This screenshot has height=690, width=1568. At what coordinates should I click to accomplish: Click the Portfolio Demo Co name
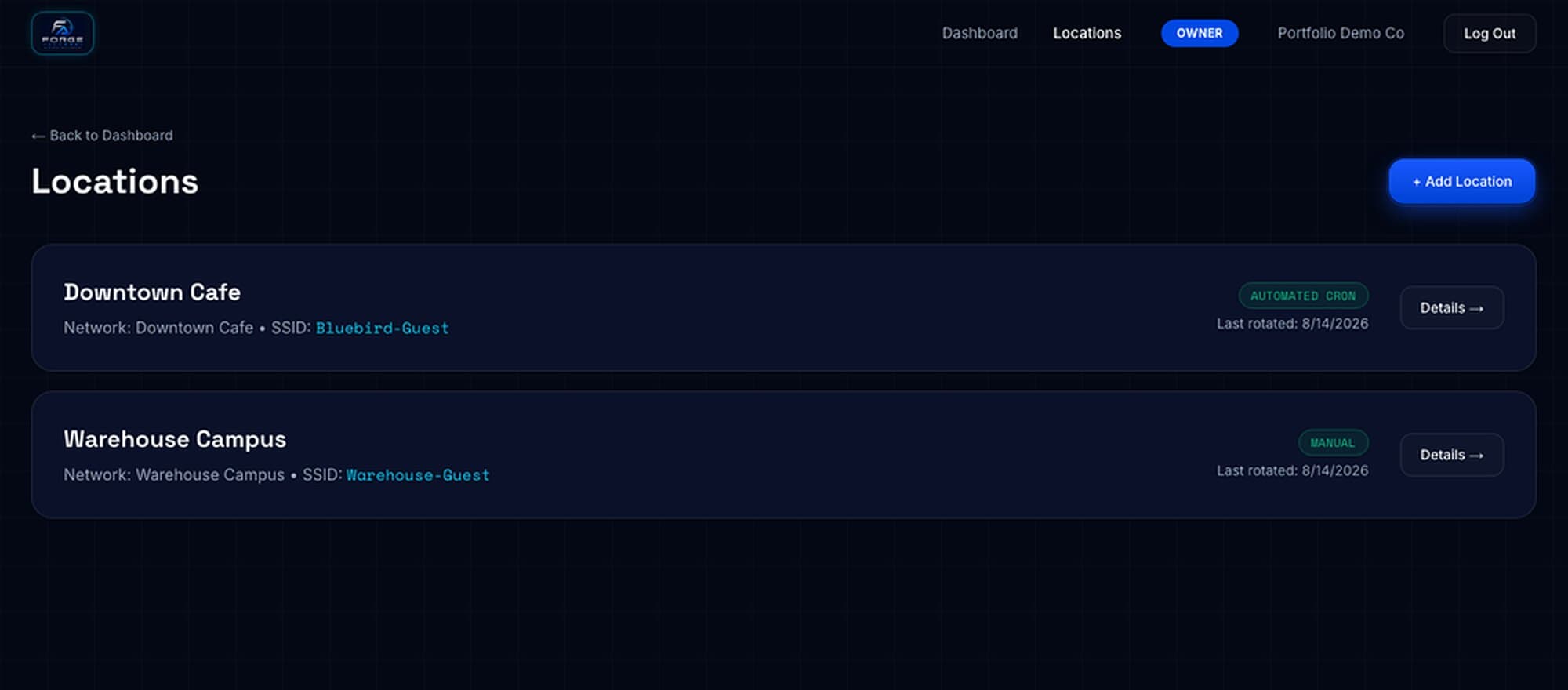1341,33
